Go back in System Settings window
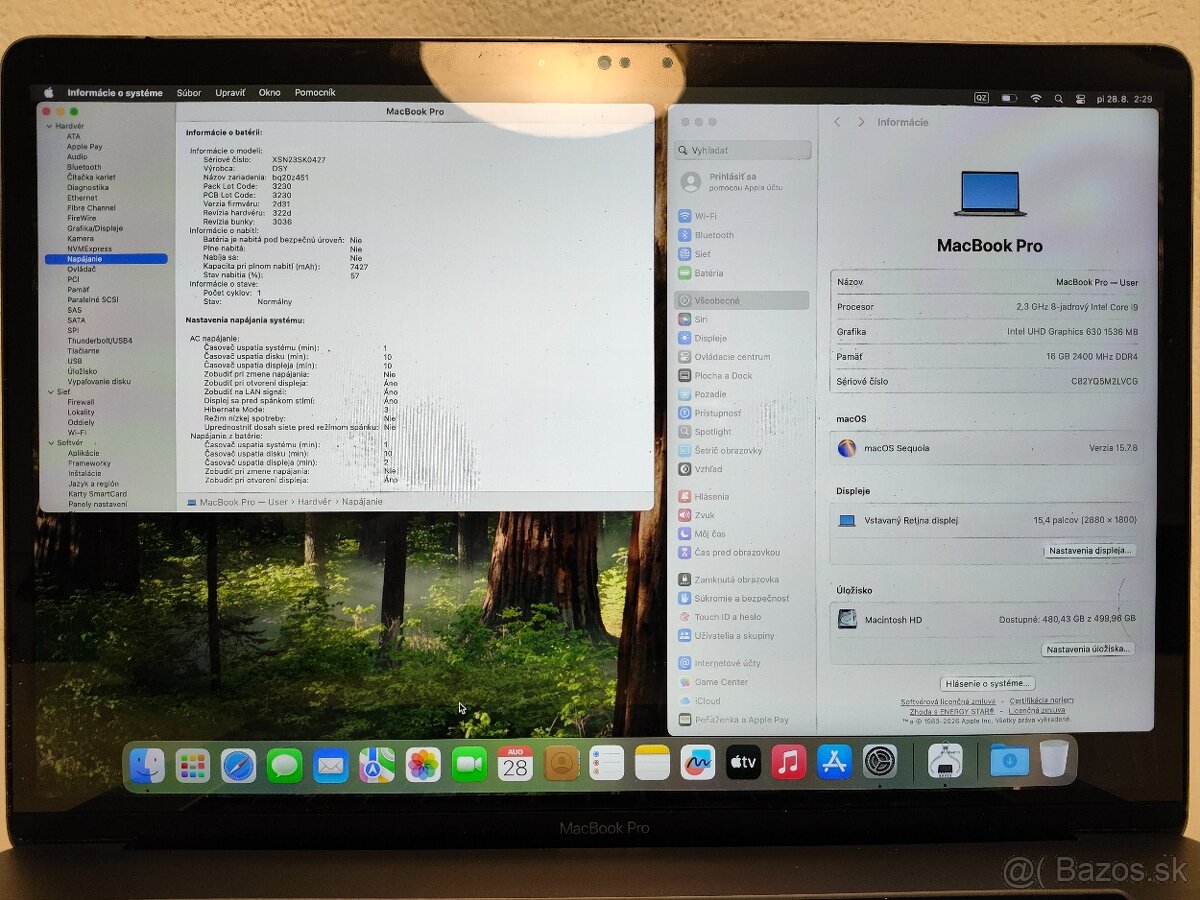 837,122
